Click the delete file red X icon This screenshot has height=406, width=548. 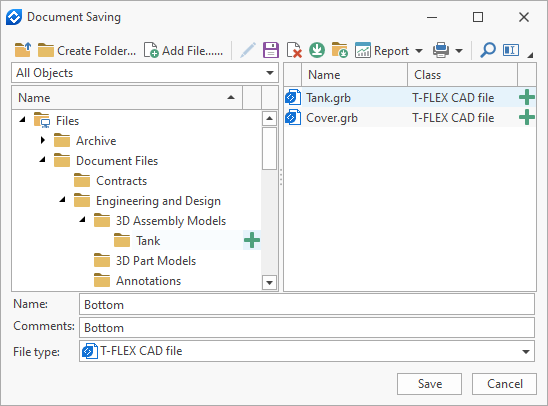(294, 50)
